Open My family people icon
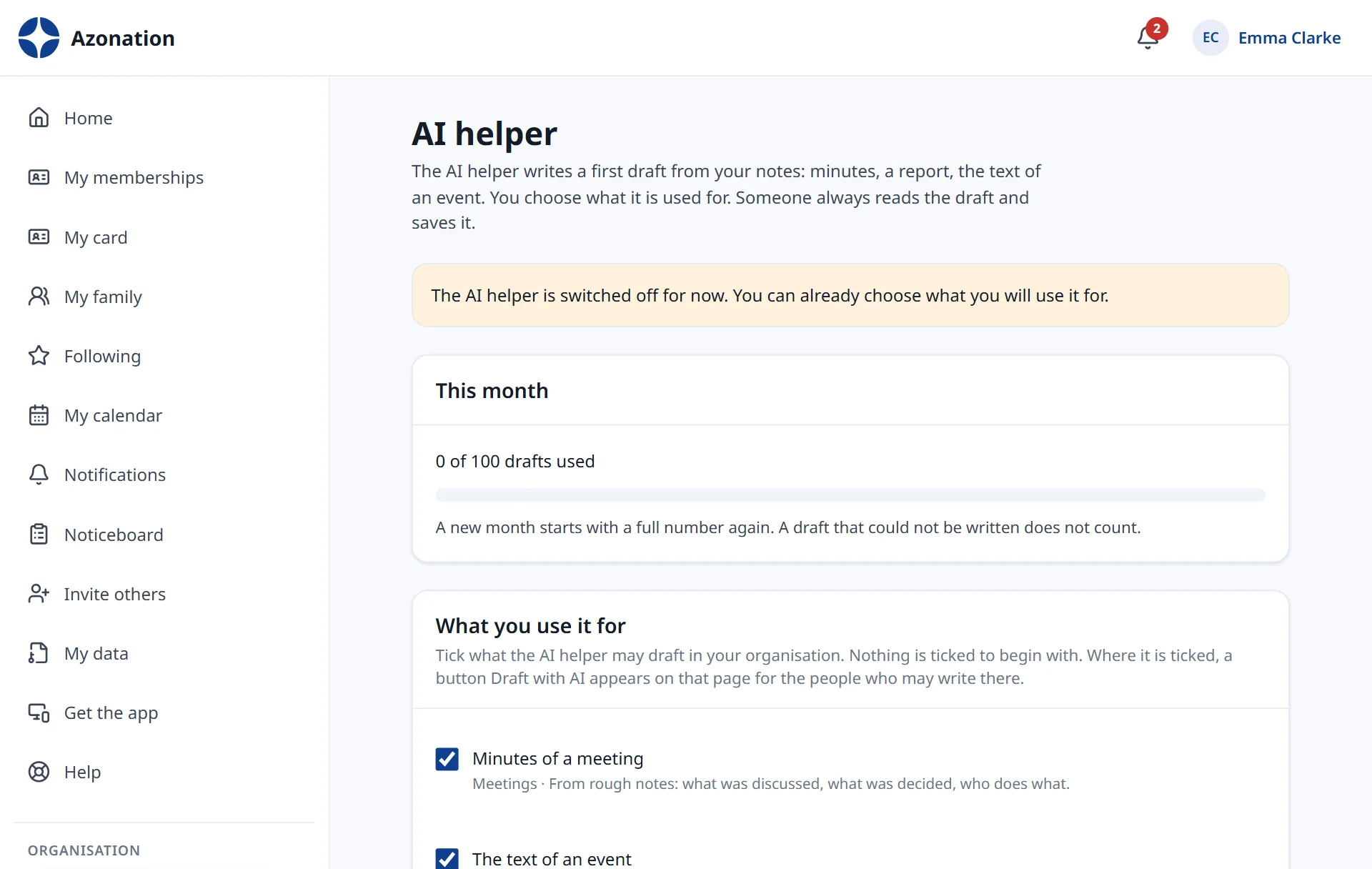This screenshot has height=869, width=1372. tap(39, 296)
